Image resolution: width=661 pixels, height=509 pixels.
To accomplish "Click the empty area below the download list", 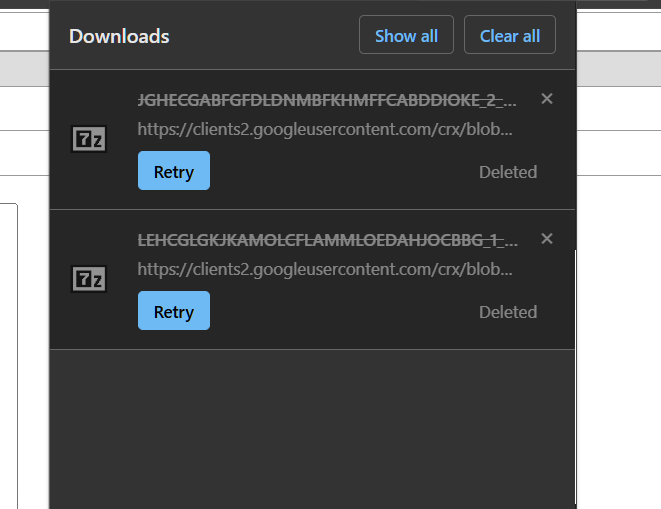I will click(312, 430).
